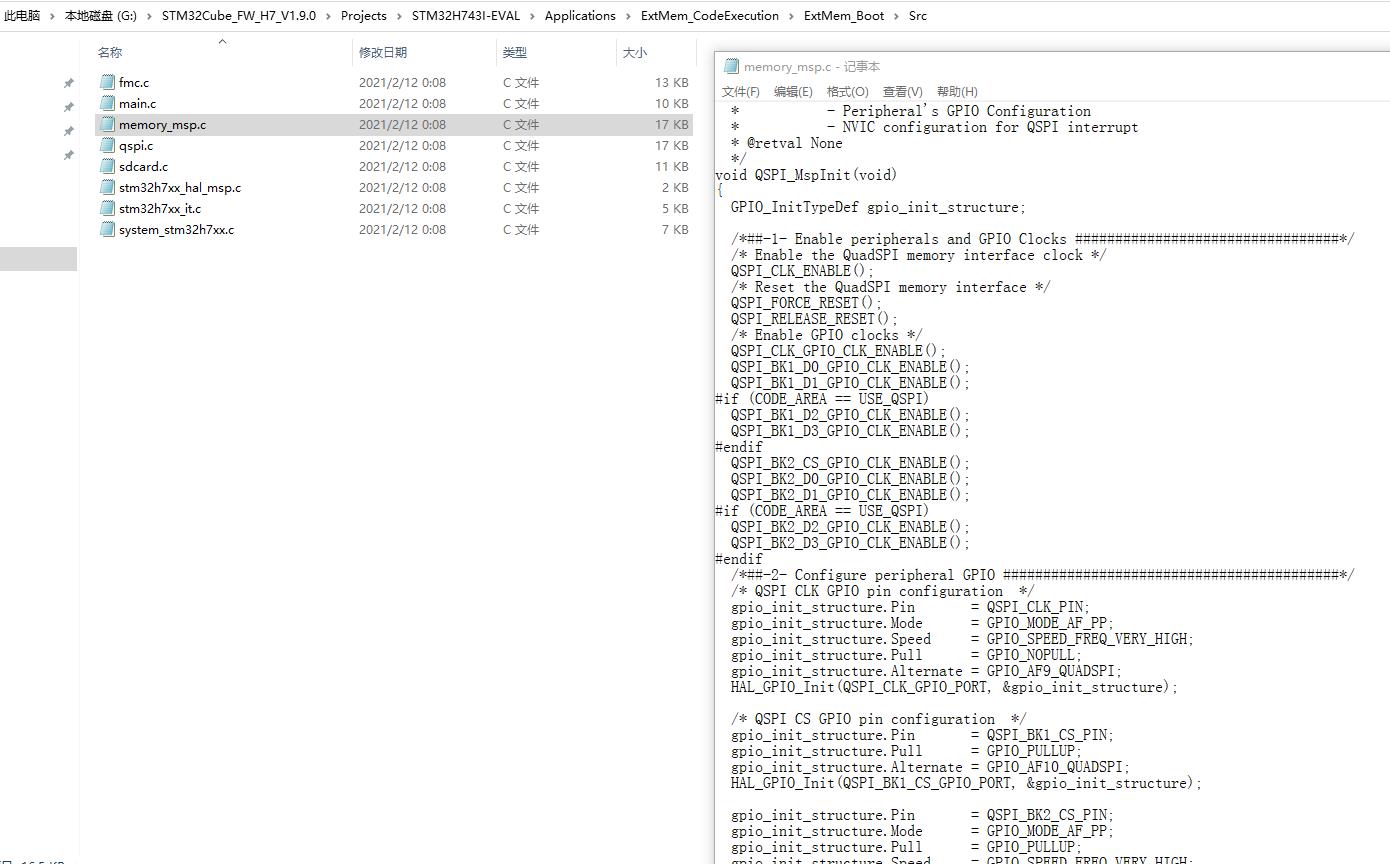Go to STM32Cube_FW_H7_V1.9.0 folder in breadcrumb
The image size is (1390, 864).
238,16
